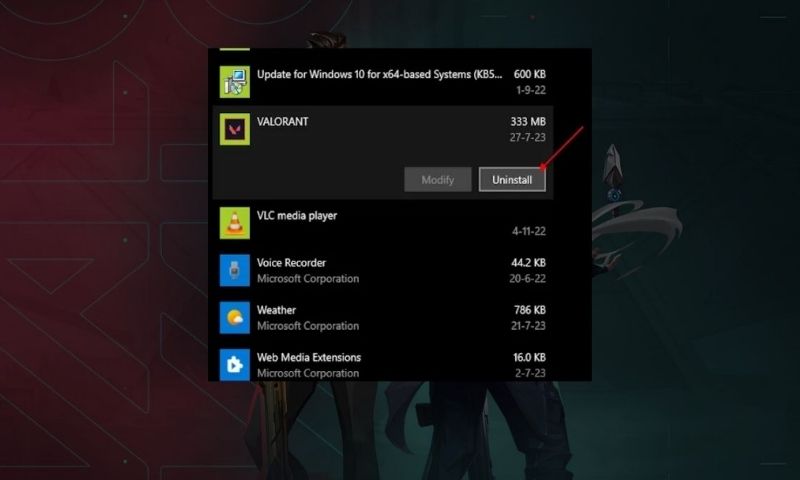The height and width of the screenshot is (480, 800).
Task: Click the 4-11-22 date for VLC
Action: pyautogui.click(x=529, y=231)
